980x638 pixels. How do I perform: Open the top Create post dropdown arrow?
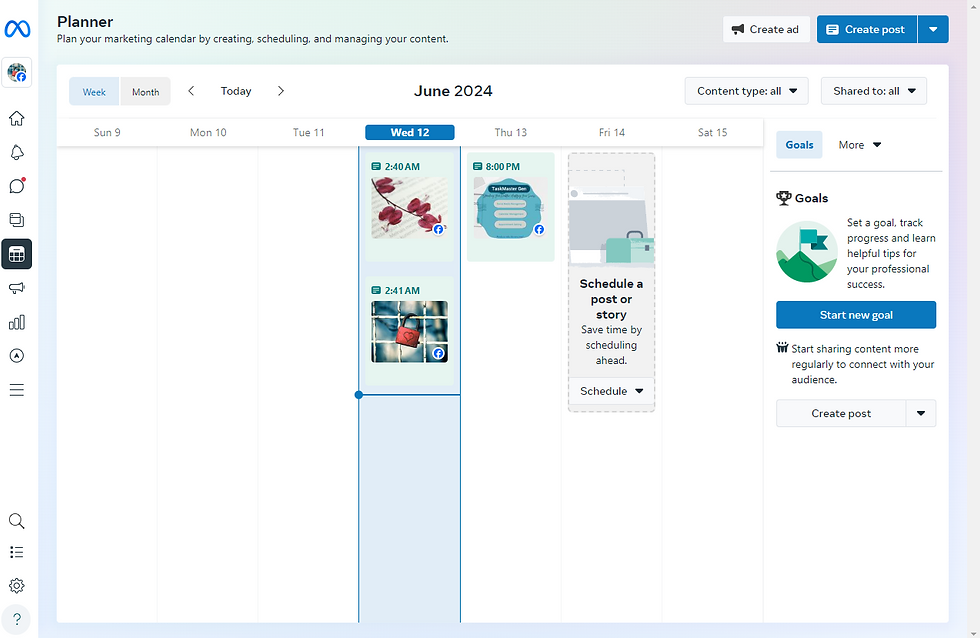[933, 29]
